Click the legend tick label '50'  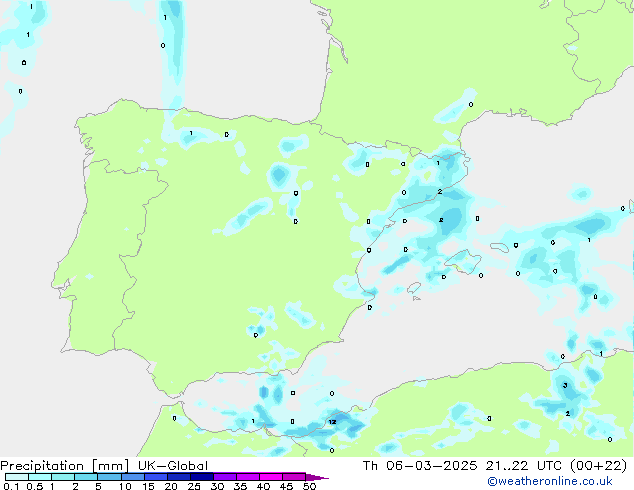(309, 486)
